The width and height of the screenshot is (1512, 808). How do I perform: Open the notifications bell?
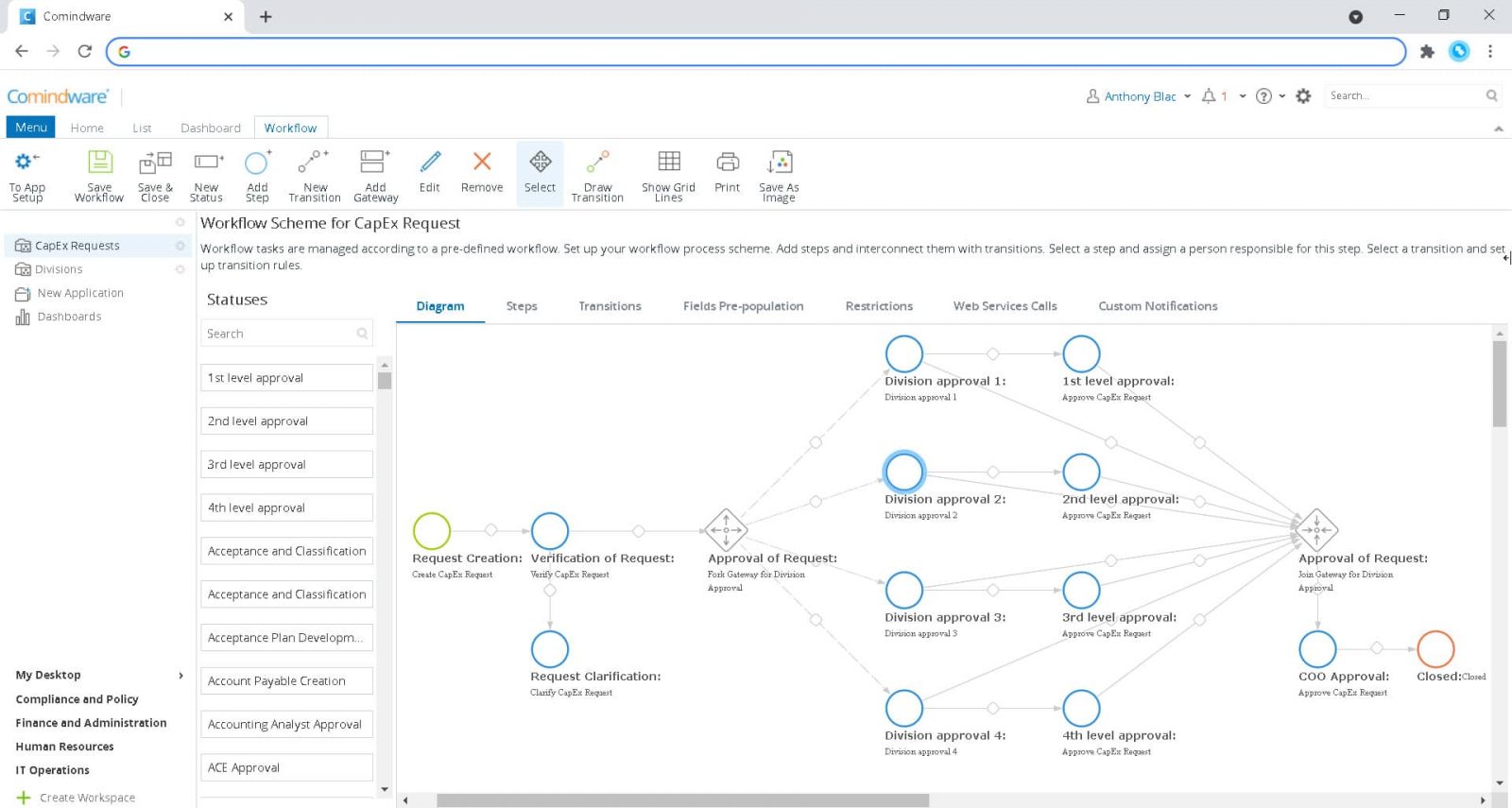point(1209,95)
